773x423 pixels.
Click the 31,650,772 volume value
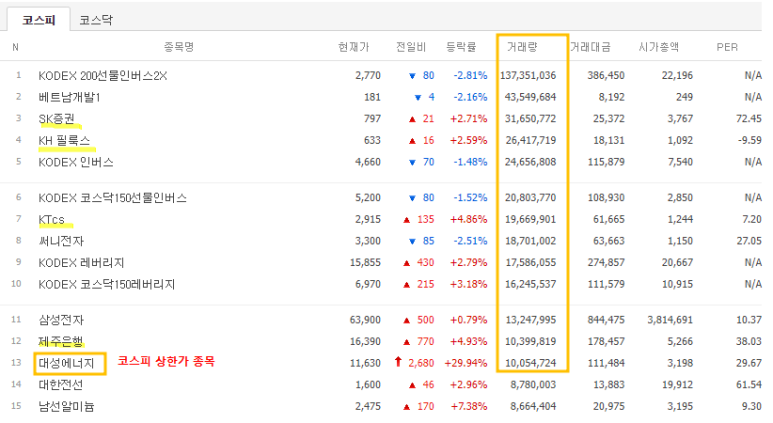pyautogui.click(x=530, y=119)
